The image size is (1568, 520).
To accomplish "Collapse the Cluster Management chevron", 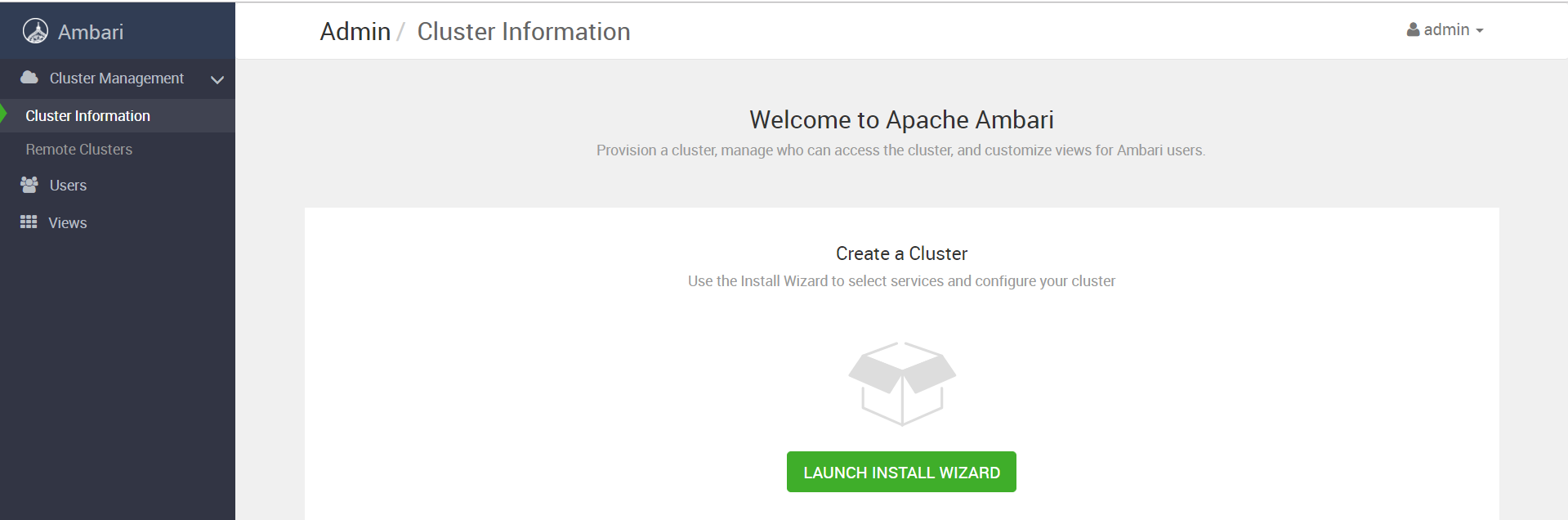I will pos(217,79).
